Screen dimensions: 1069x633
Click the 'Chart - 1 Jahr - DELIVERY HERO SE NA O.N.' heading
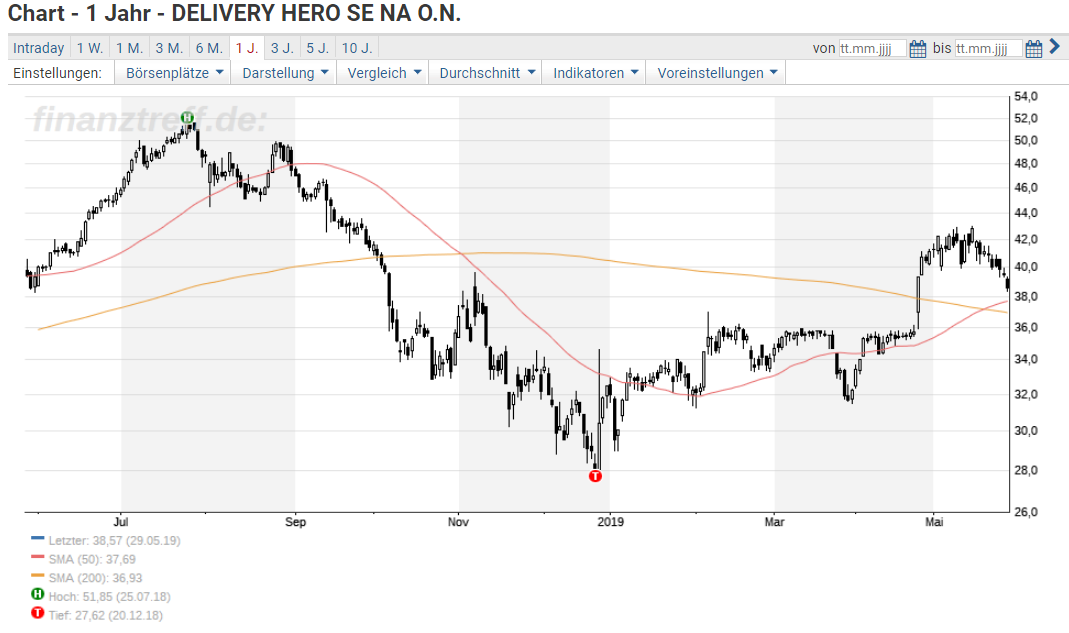235,13
